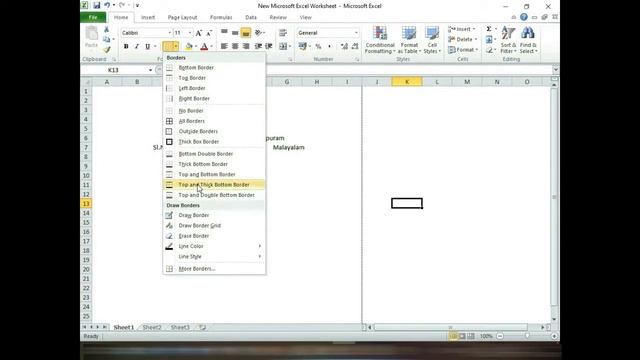Expand the Borders button dropdown arrow
Viewport: 640px width, 360px height.
point(176,47)
